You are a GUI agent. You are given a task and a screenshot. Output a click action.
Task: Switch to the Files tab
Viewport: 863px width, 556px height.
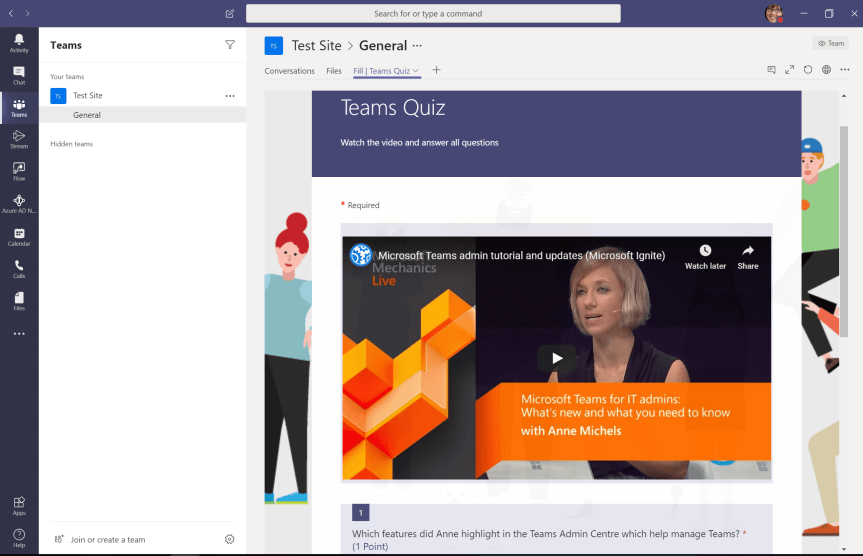point(334,71)
